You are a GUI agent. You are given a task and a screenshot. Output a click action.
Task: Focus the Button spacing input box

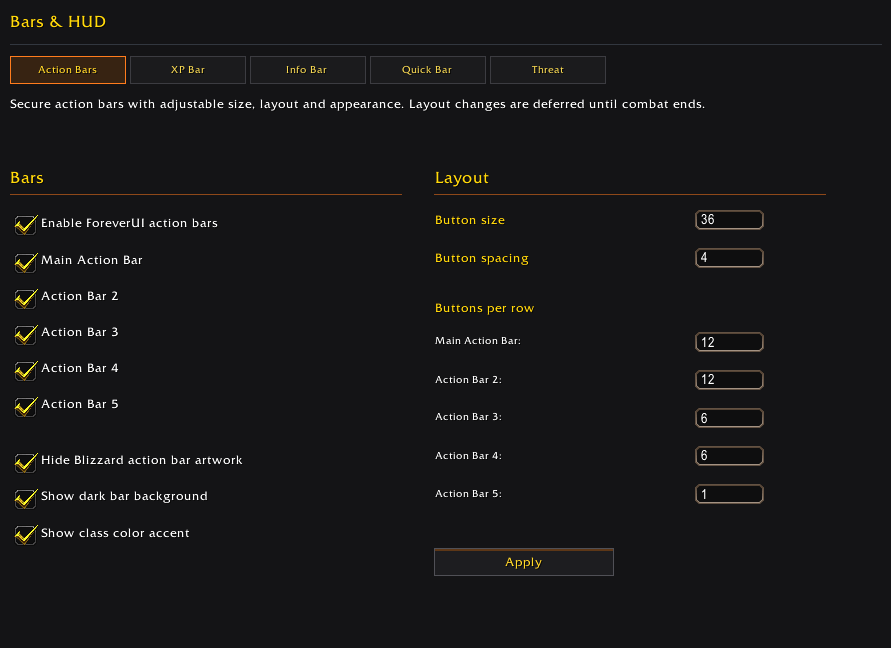(x=729, y=258)
